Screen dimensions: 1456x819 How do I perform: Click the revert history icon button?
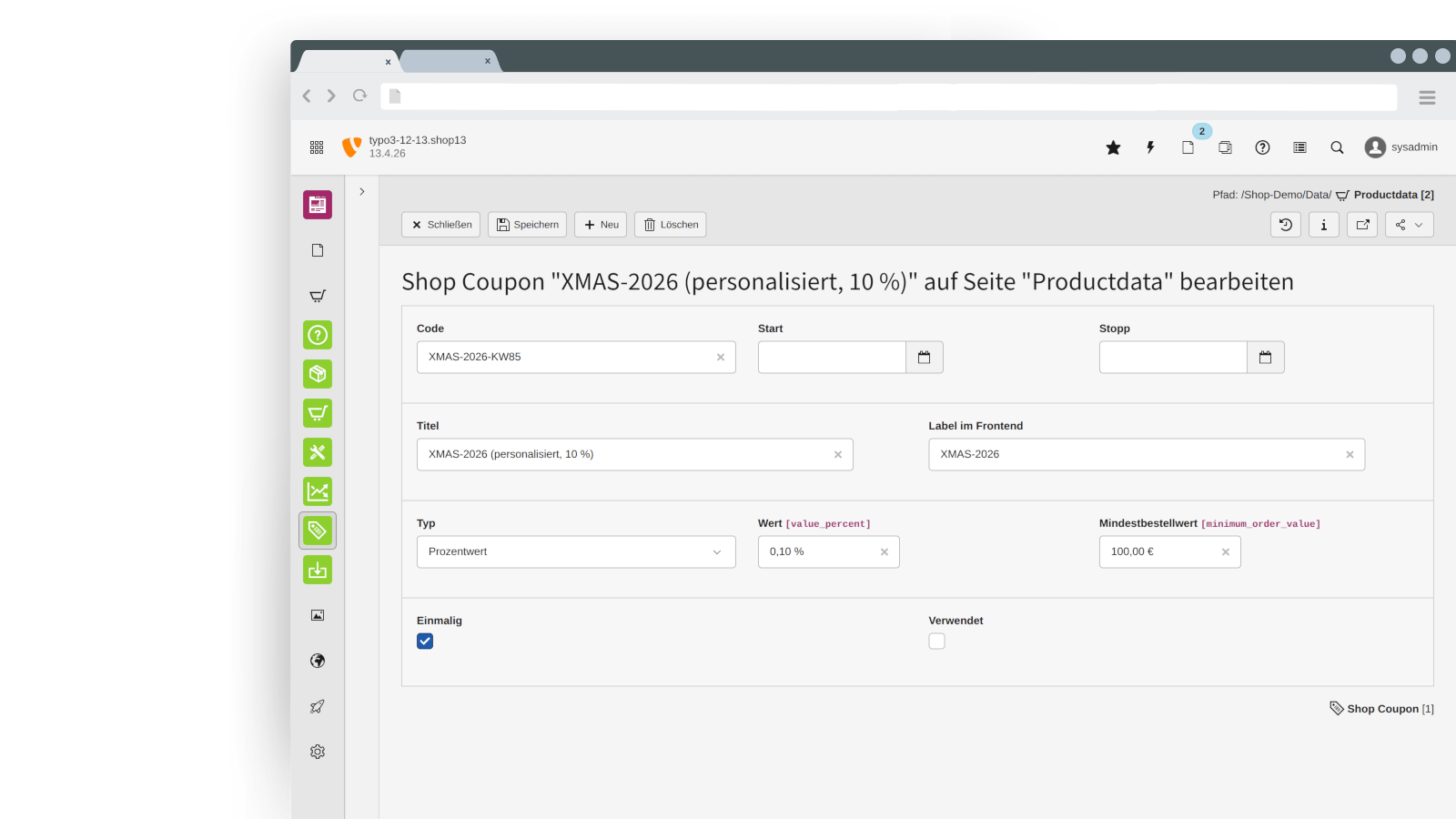[1285, 225]
